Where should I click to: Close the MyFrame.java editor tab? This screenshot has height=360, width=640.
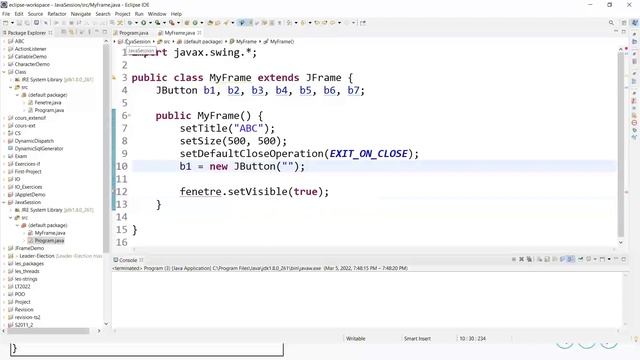pyautogui.click(x=199, y=33)
